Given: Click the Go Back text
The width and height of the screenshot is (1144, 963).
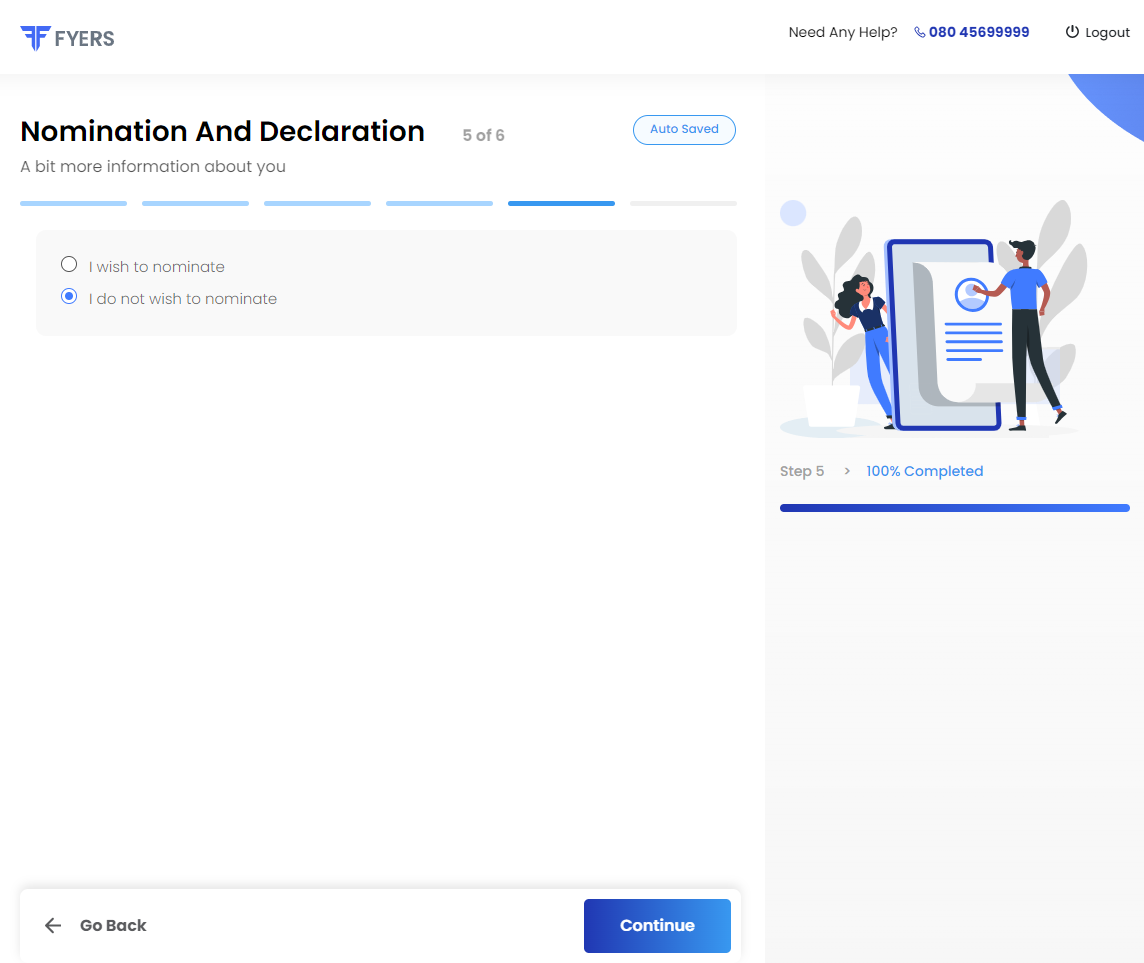Looking at the screenshot, I should pos(113,925).
